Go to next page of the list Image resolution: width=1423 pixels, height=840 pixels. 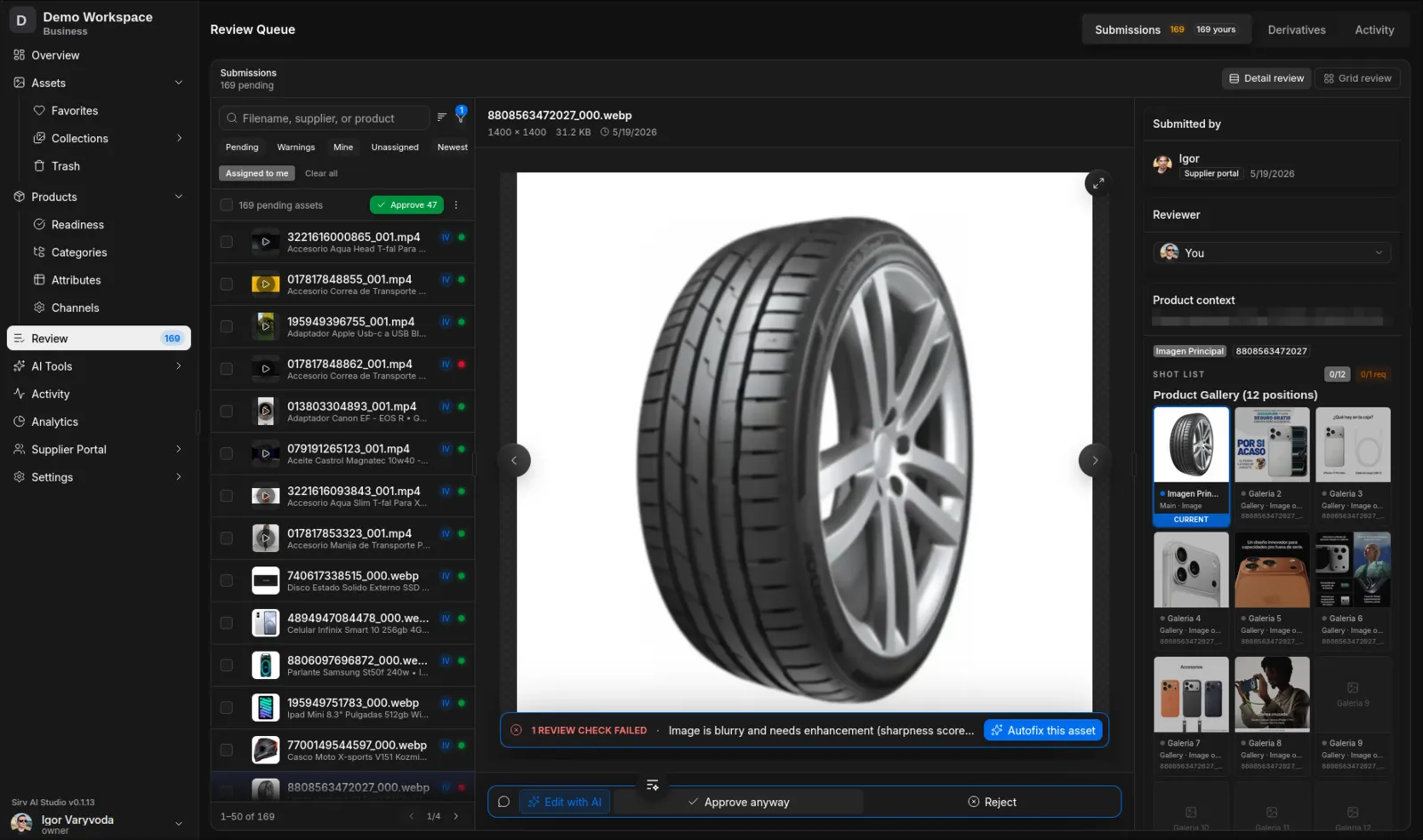click(456, 816)
